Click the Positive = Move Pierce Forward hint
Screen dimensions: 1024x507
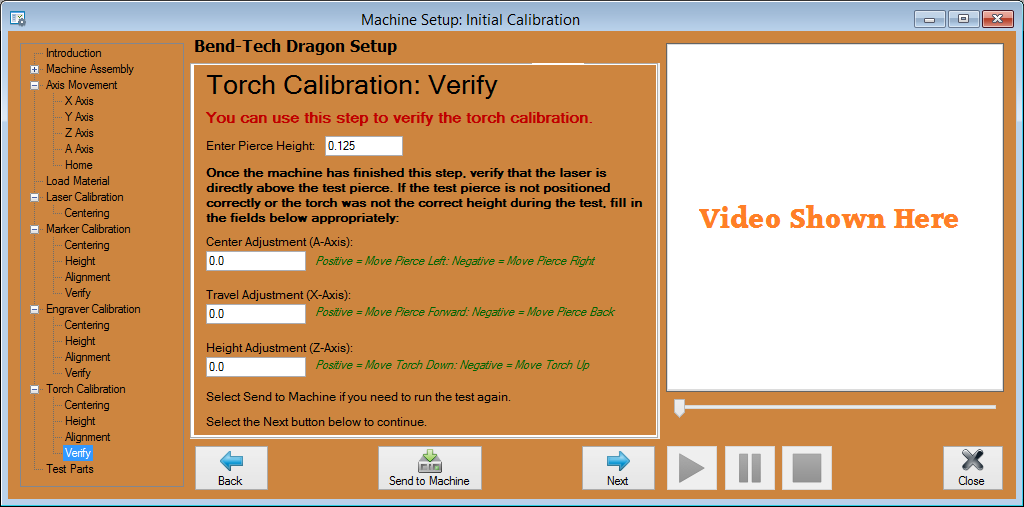465,312
